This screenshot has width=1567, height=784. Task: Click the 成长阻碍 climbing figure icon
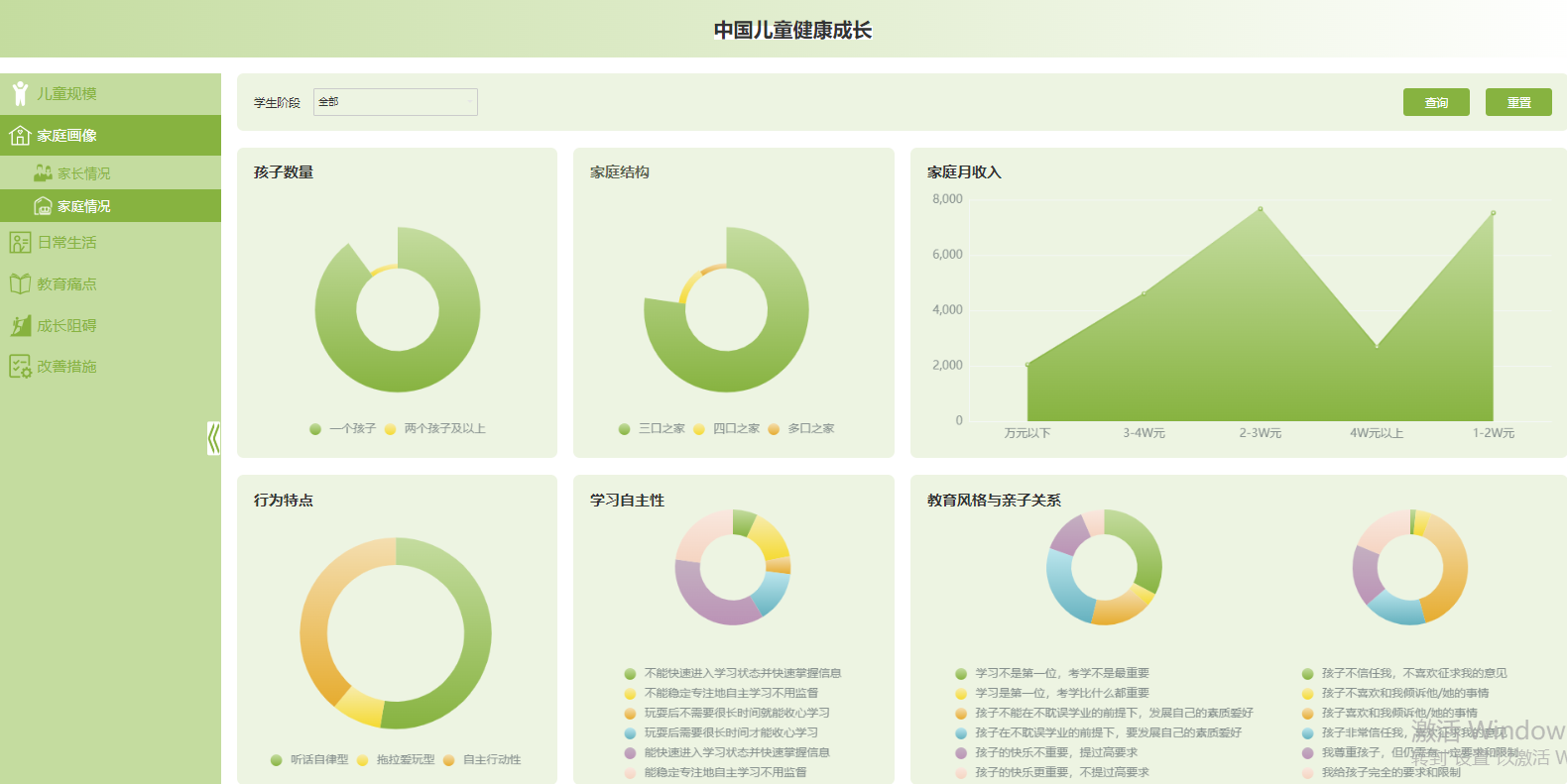pos(20,325)
